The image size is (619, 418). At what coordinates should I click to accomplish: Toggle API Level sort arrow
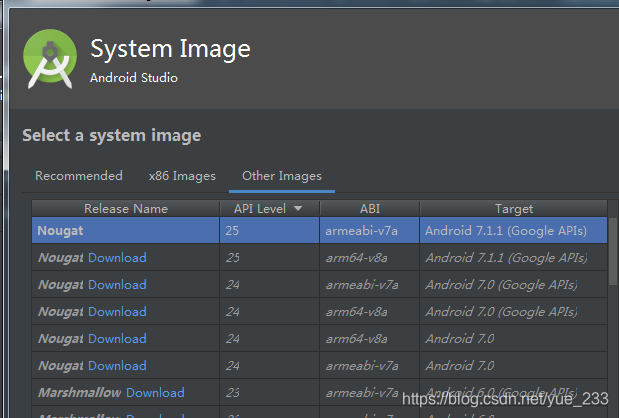pyautogui.click(x=298, y=208)
